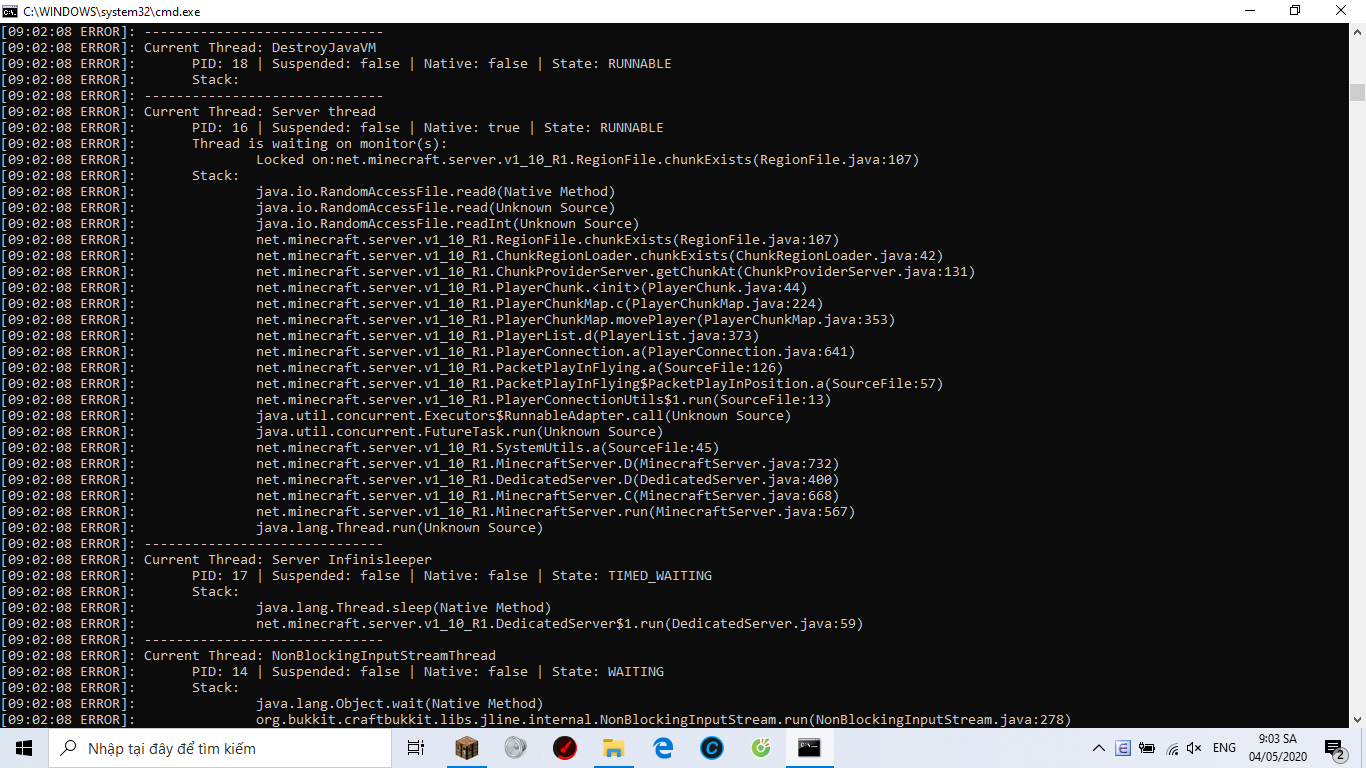Click the 'PlayerConnectionUtils$1.run' stack line
1366x768 pixels.
pos(544,399)
